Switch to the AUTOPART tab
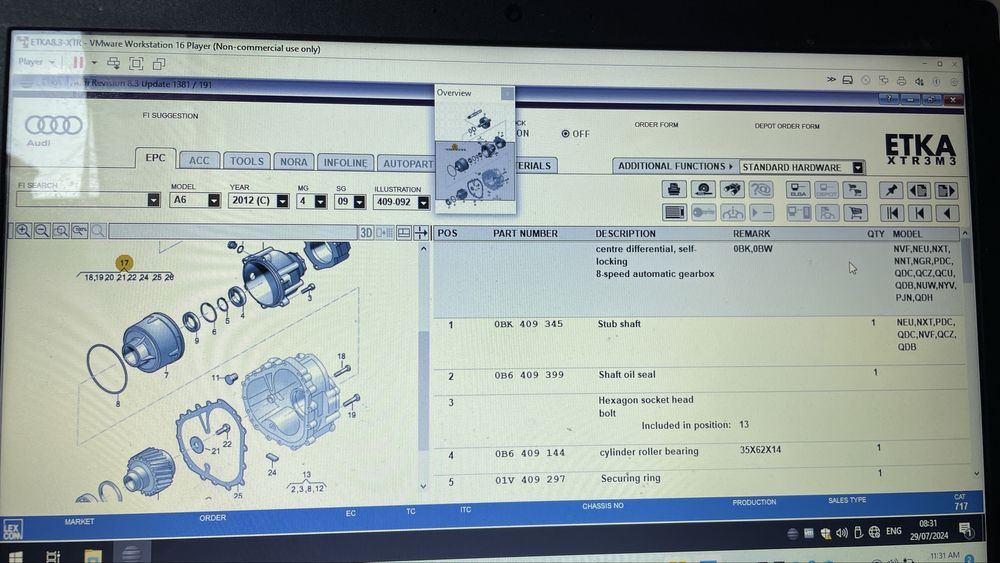The width and height of the screenshot is (1000, 563). [x=407, y=163]
